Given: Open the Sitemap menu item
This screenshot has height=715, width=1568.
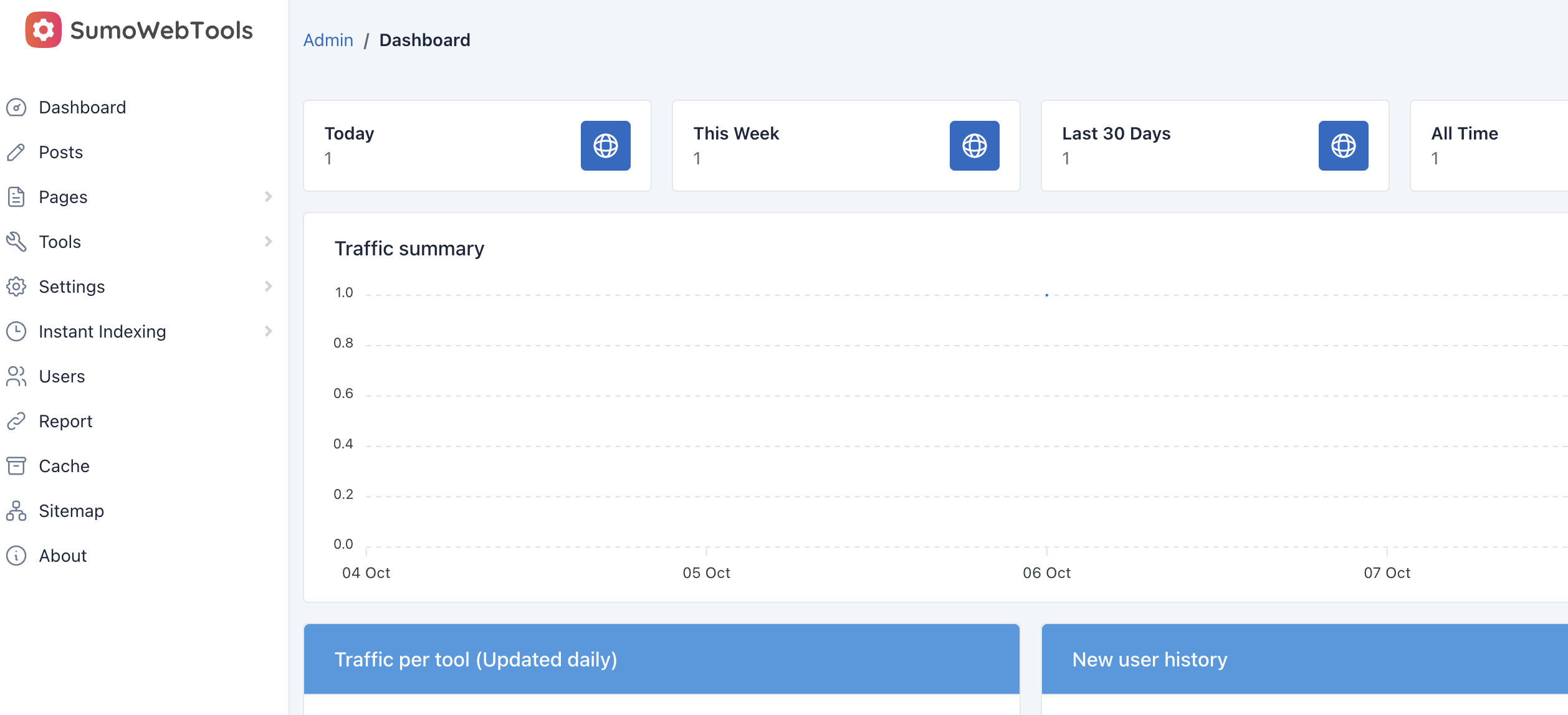Looking at the screenshot, I should tap(71, 511).
